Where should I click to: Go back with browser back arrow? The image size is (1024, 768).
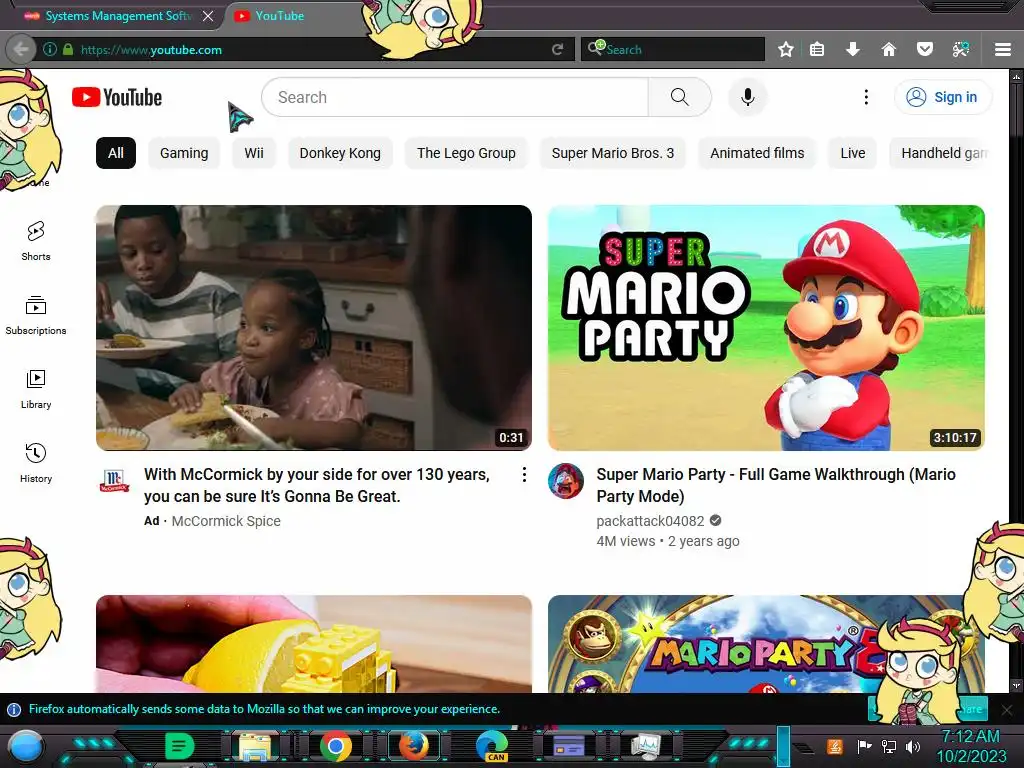(x=21, y=49)
